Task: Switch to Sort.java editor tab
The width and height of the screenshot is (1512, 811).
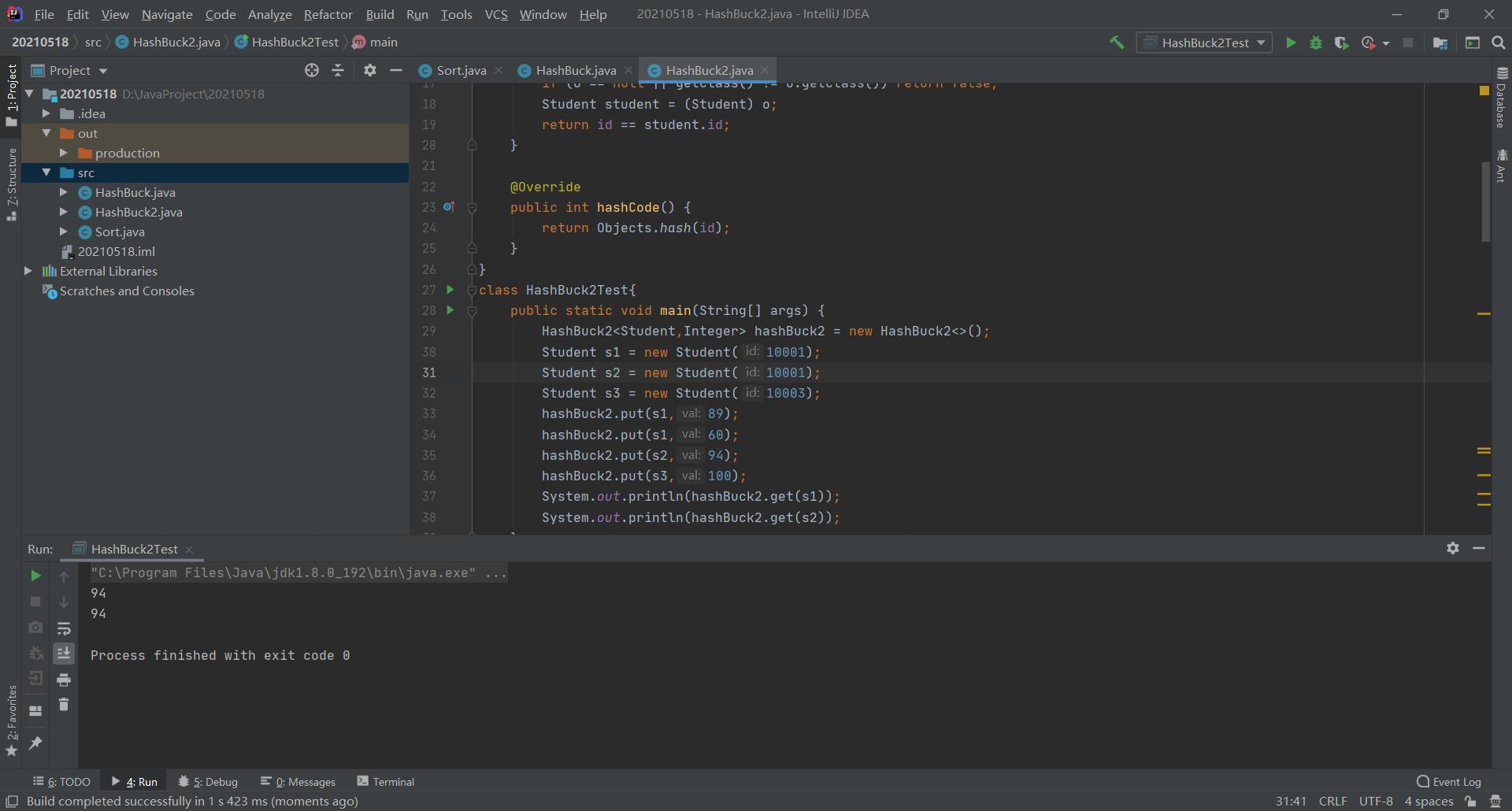Action: [461, 70]
